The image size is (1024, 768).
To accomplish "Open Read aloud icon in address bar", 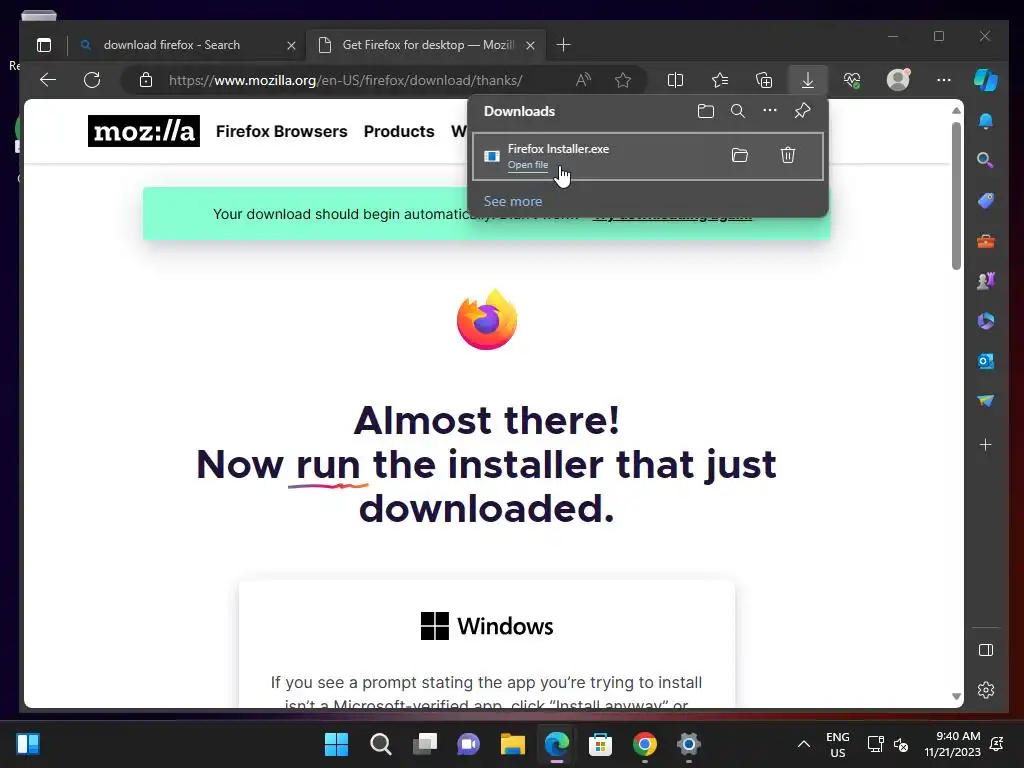I will pos(583,80).
